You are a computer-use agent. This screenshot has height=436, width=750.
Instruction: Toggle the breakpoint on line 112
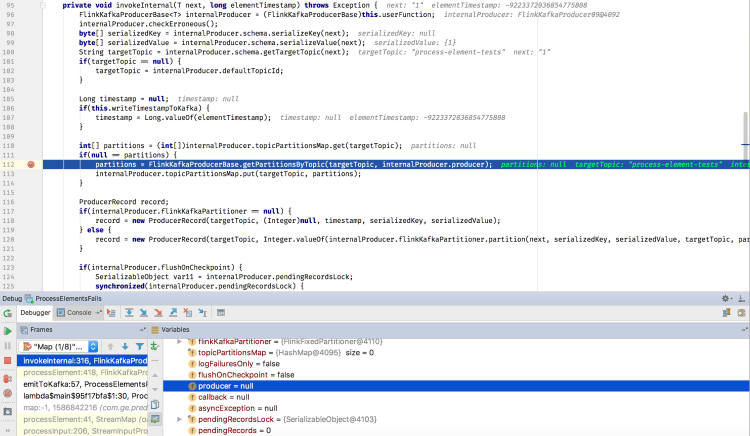[x=31, y=164]
